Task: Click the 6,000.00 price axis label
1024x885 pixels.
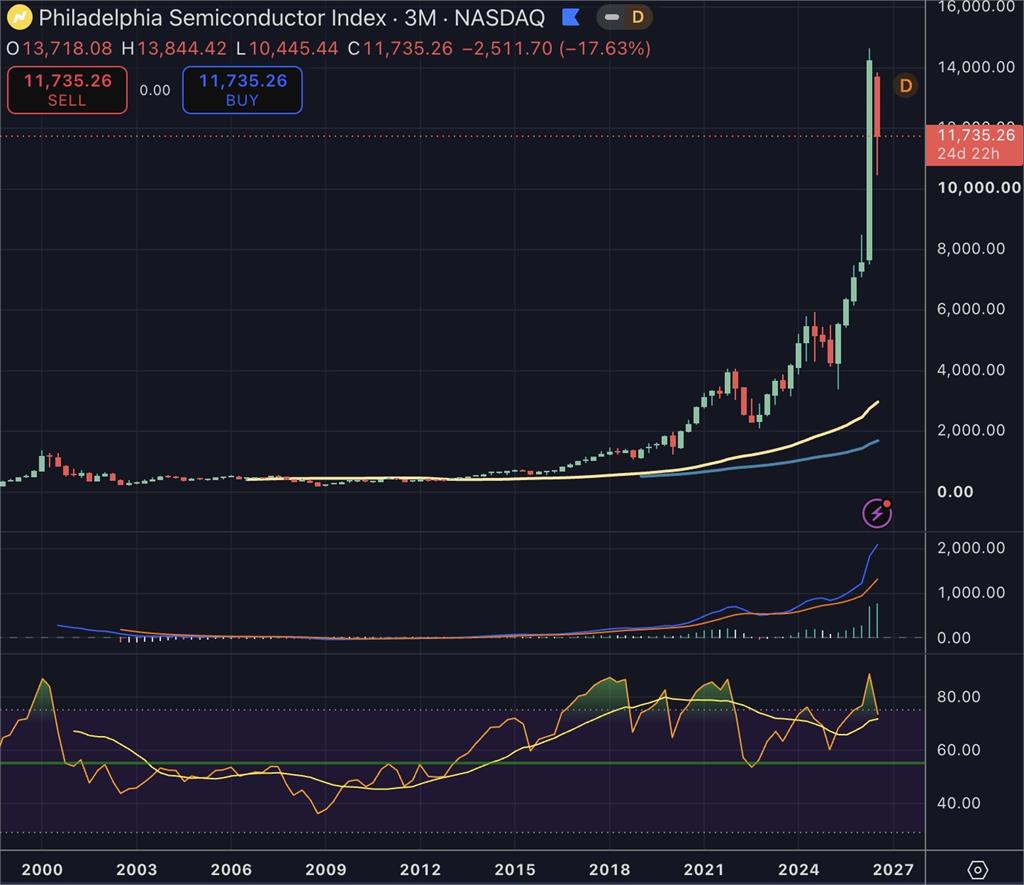Action: pos(970,309)
